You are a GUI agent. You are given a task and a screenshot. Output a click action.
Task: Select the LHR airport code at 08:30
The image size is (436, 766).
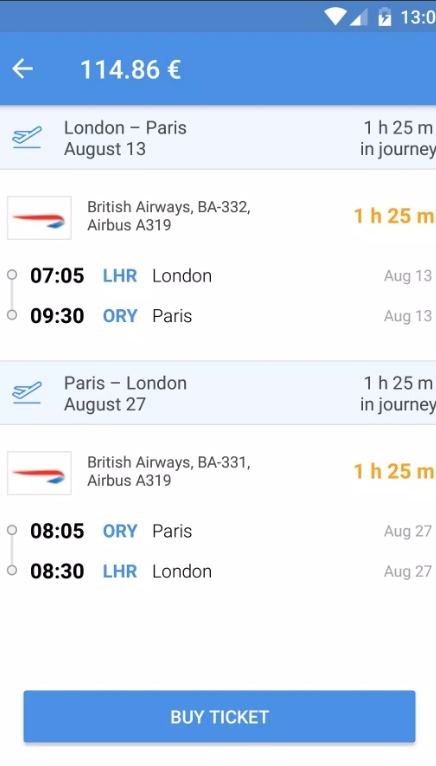pos(120,572)
